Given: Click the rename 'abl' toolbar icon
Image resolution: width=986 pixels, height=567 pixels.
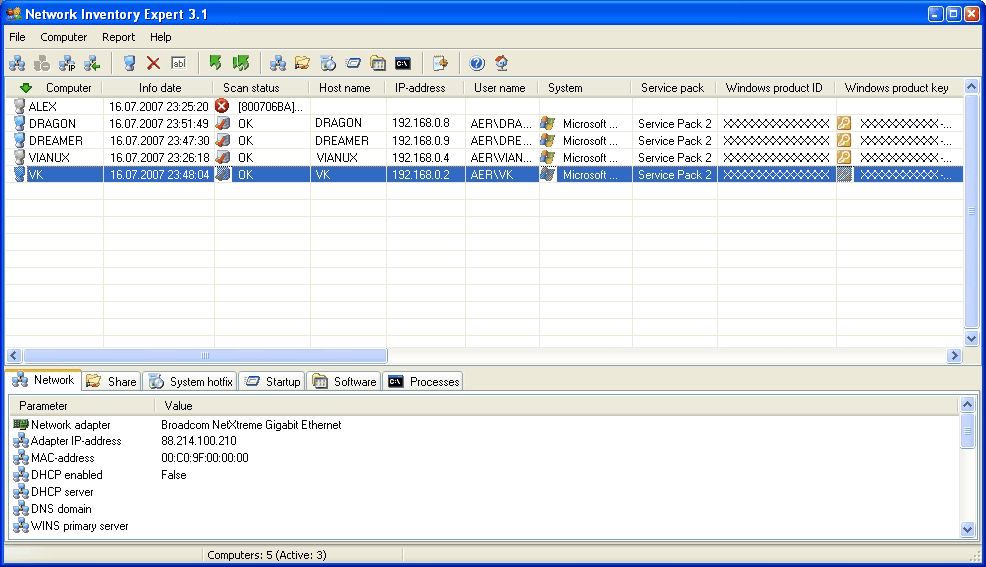Looking at the screenshot, I should point(178,63).
